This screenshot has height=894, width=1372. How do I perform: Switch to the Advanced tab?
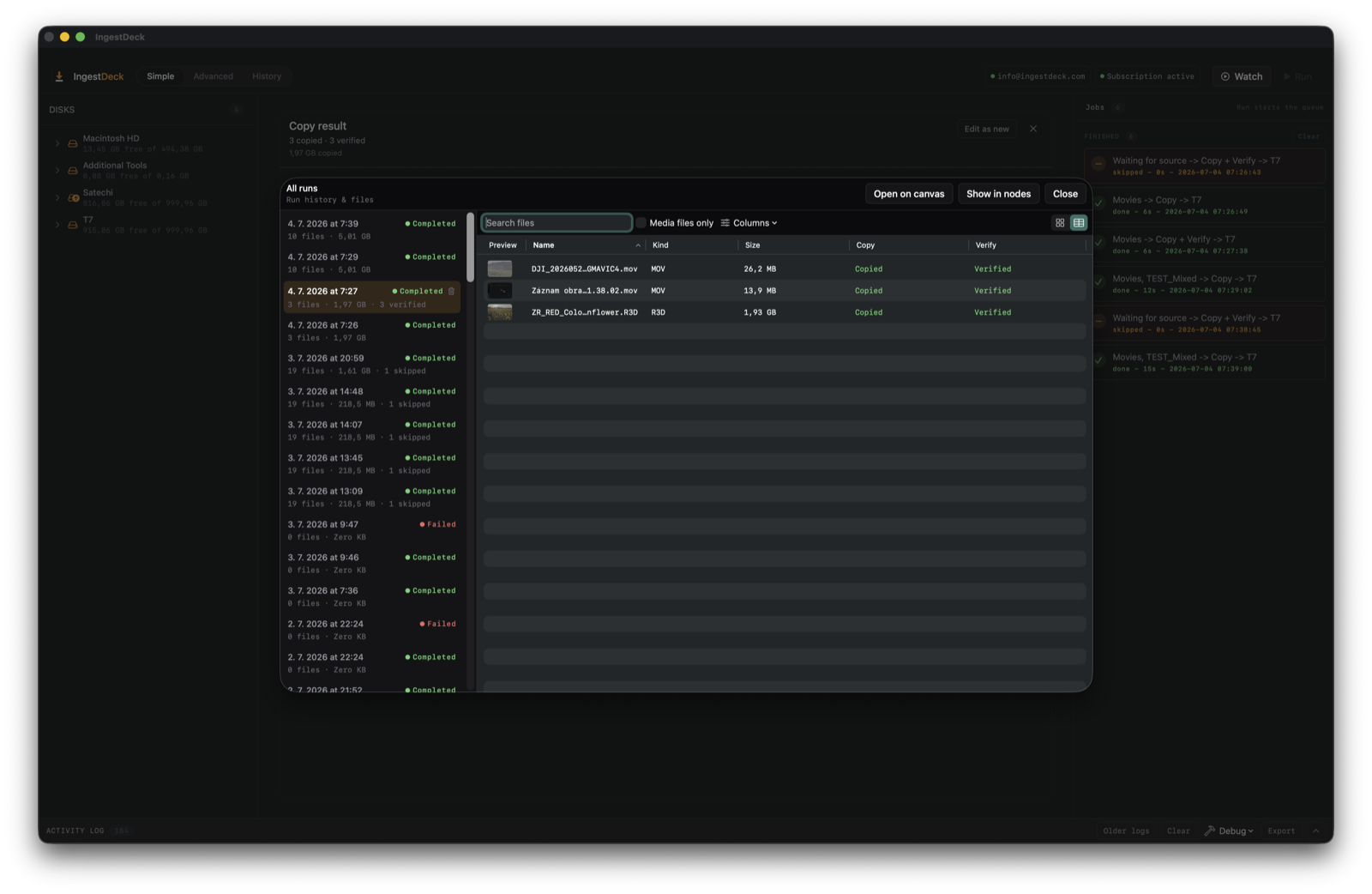point(214,76)
